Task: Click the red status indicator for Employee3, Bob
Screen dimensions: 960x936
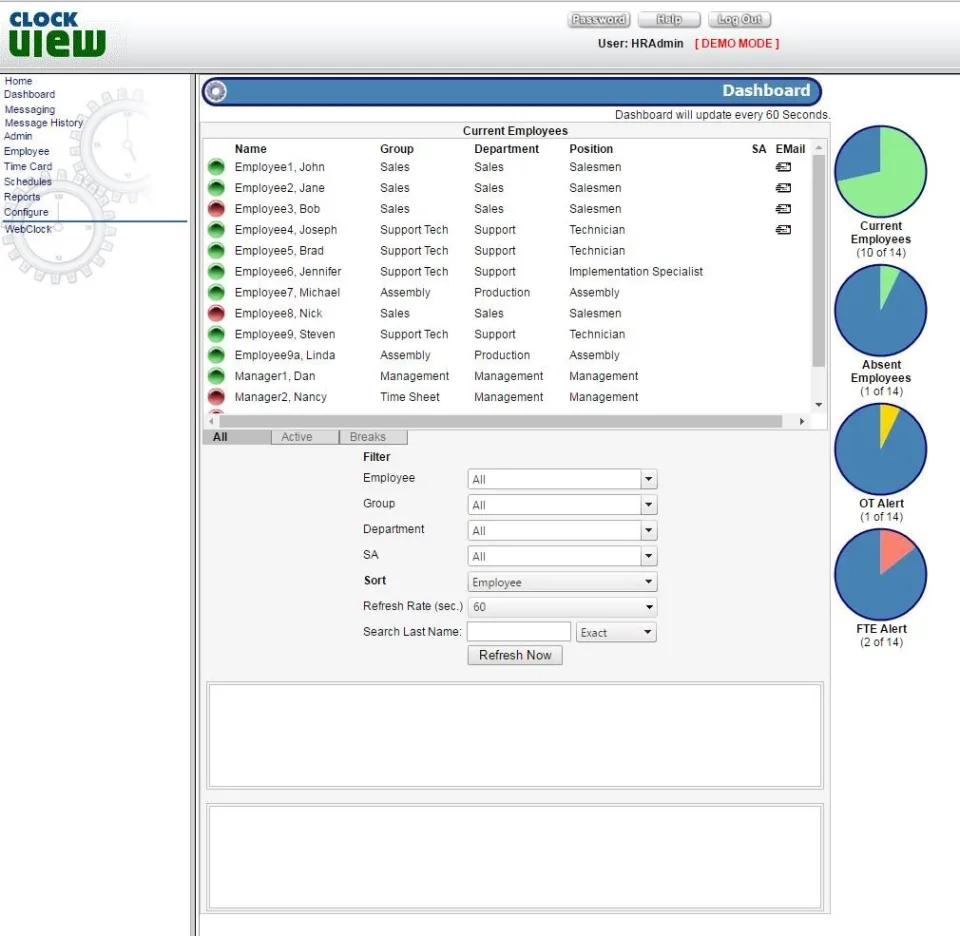Action: coord(216,209)
